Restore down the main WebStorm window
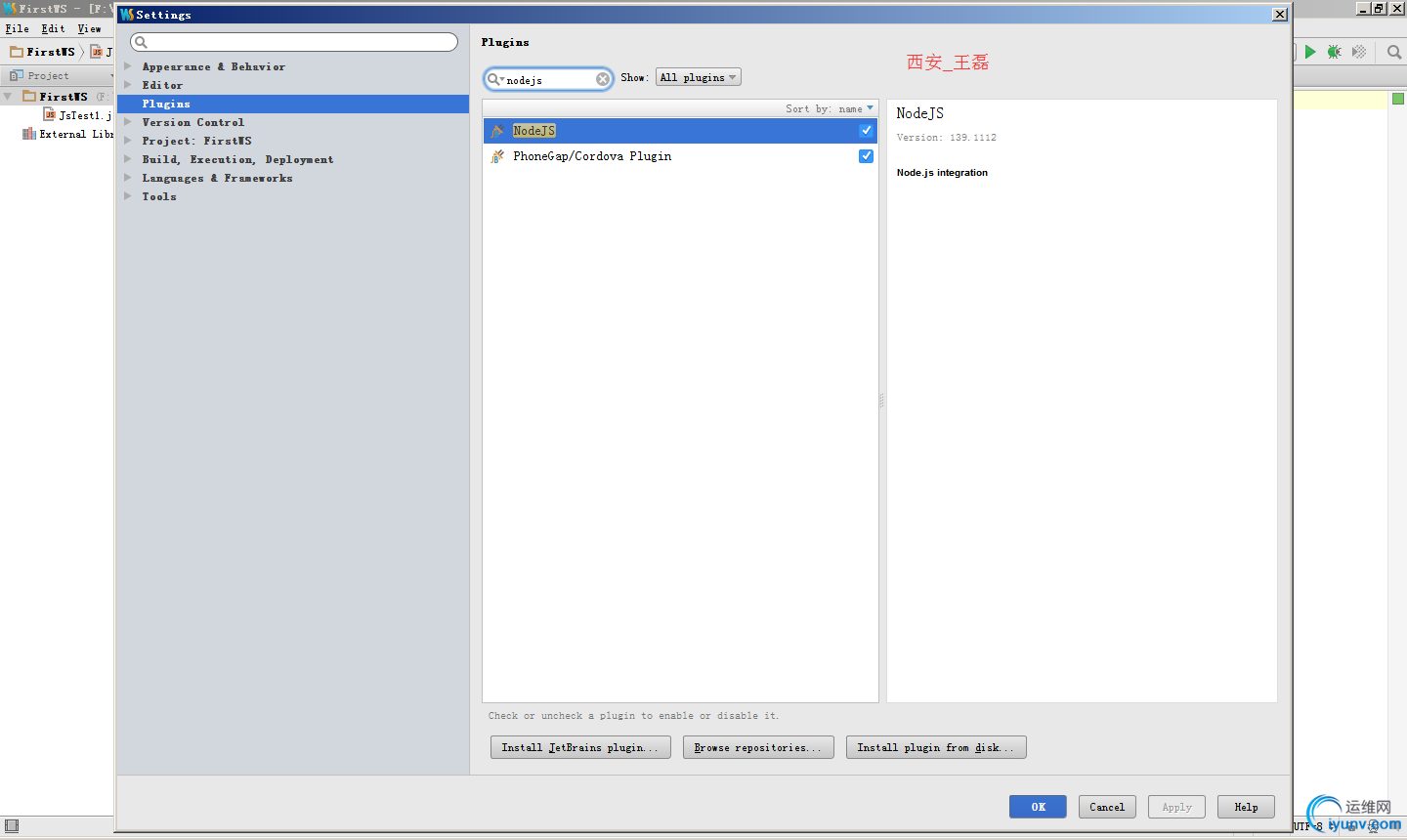Screen dimensions: 1407x840 pos(1379,8)
